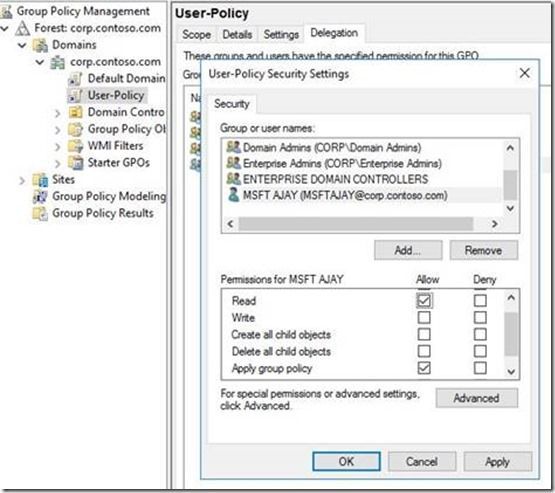Check Deny for Apply group policy
The height and width of the screenshot is (493, 555).
(480, 368)
